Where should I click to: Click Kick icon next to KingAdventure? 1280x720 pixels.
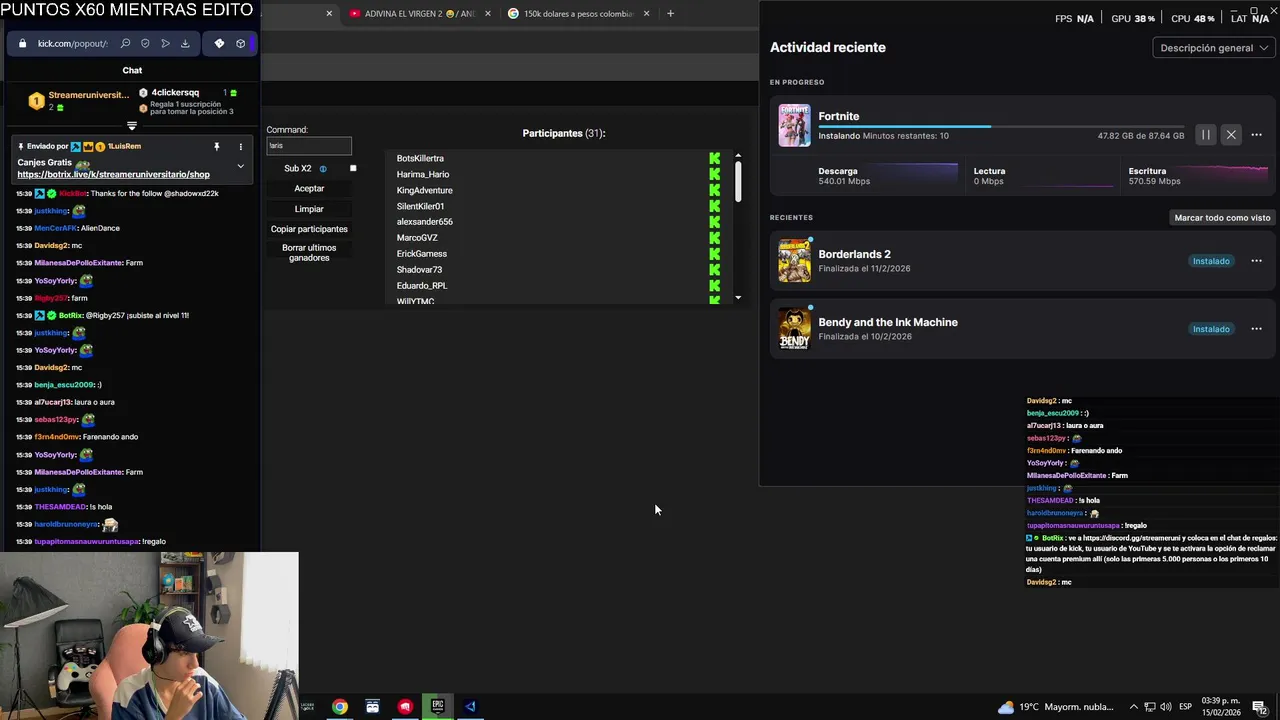(x=714, y=190)
